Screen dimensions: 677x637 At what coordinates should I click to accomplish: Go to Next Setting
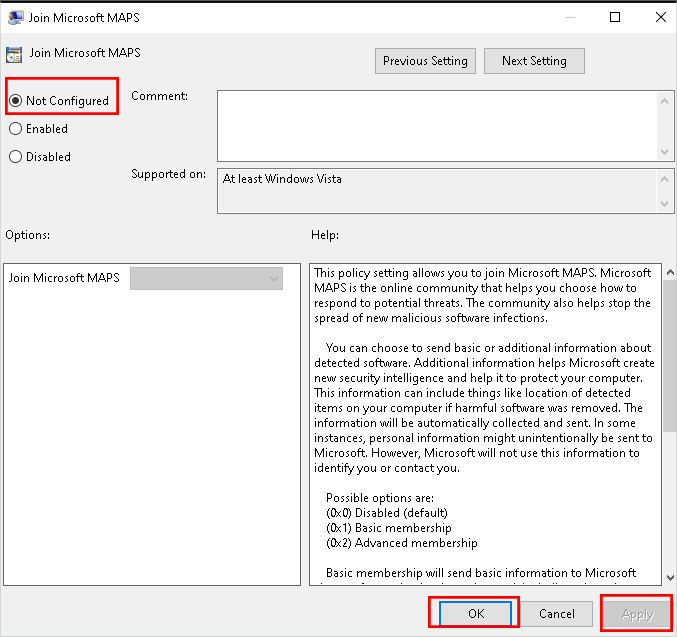[x=534, y=61]
